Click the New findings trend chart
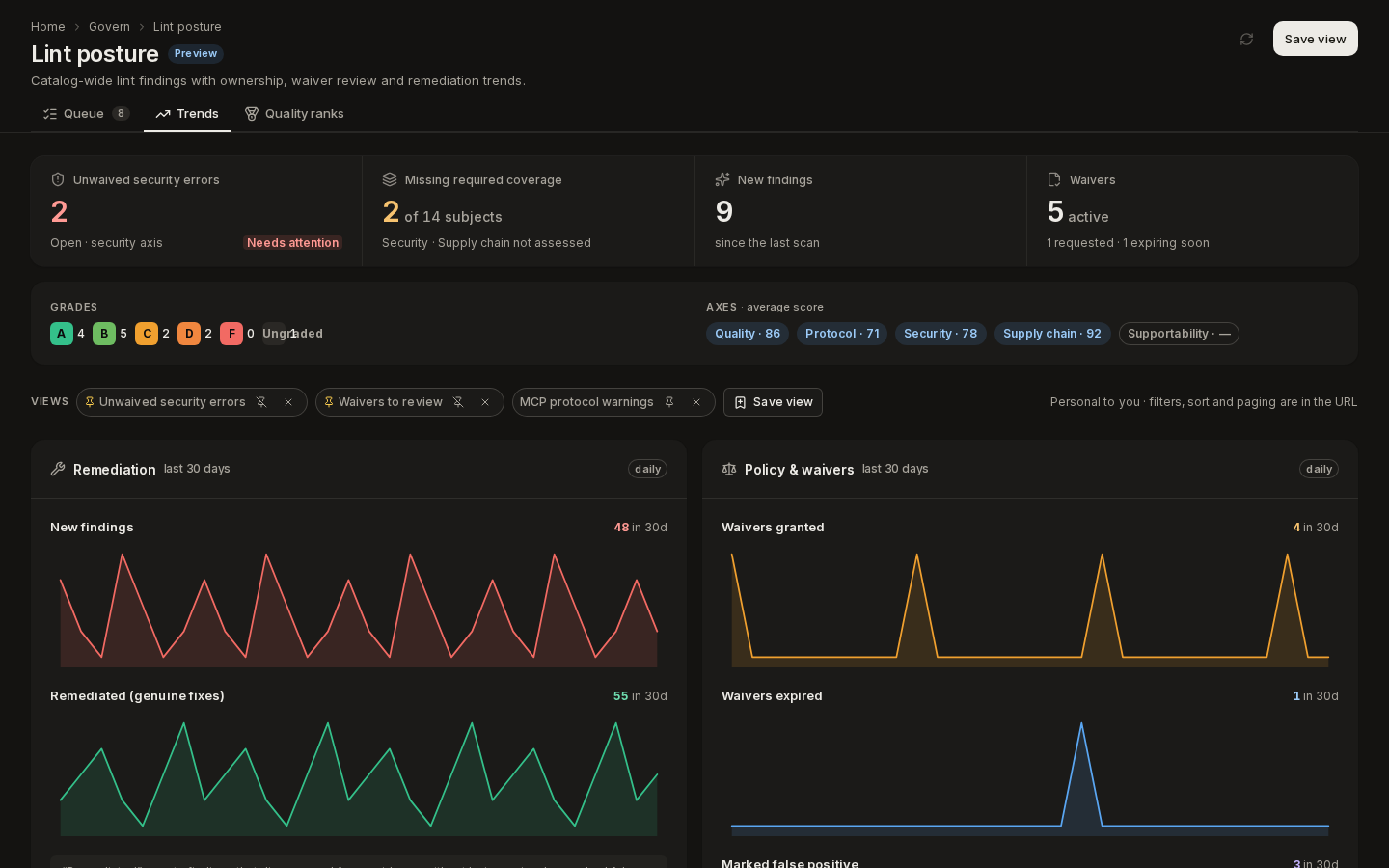Image resolution: width=1389 pixels, height=868 pixels. (359, 610)
